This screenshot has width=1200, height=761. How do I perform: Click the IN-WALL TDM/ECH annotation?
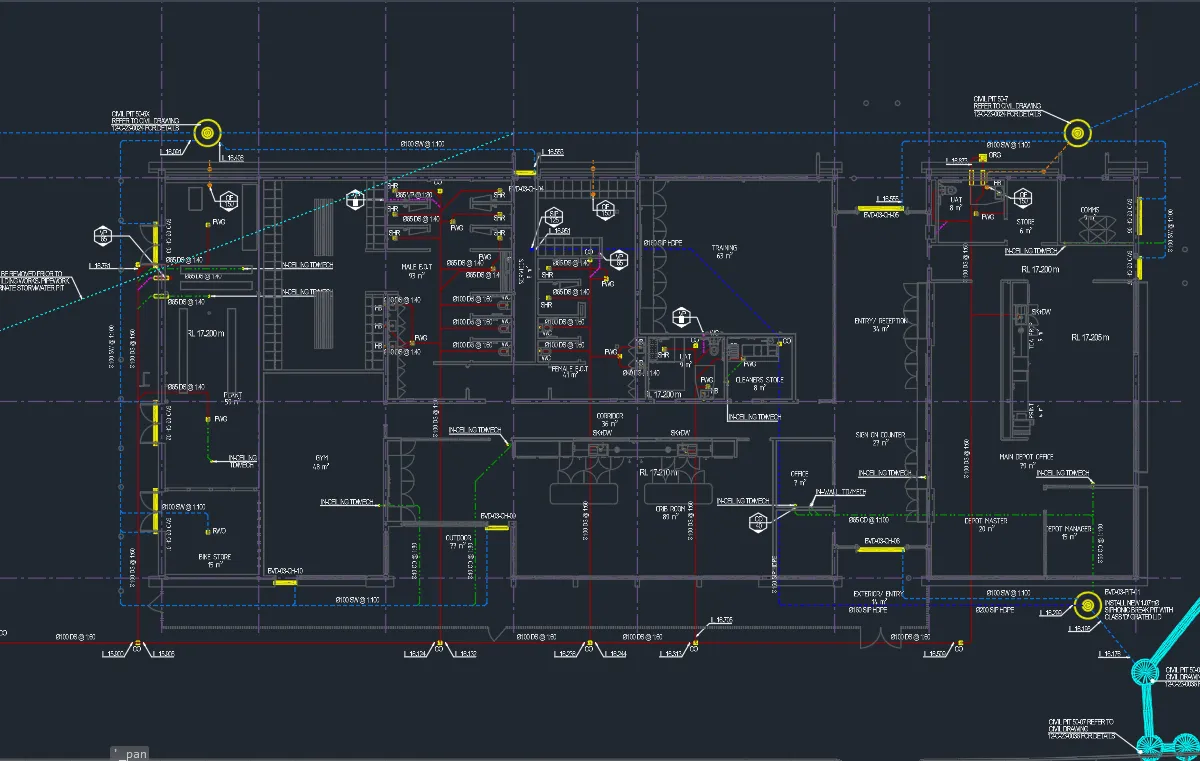point(840,492)
